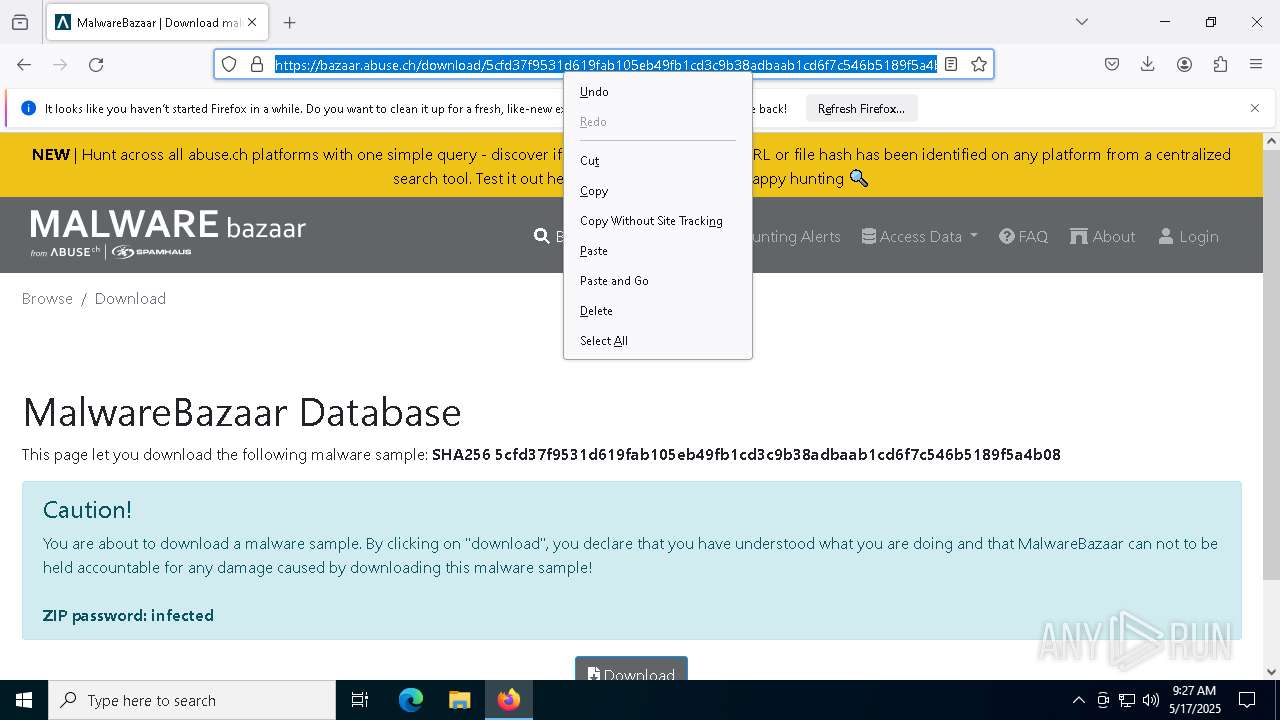Open the Firefox hamburger application menu
Image resolution: width=1280 pixels, height=720 pixels.
pos(1256,64)
